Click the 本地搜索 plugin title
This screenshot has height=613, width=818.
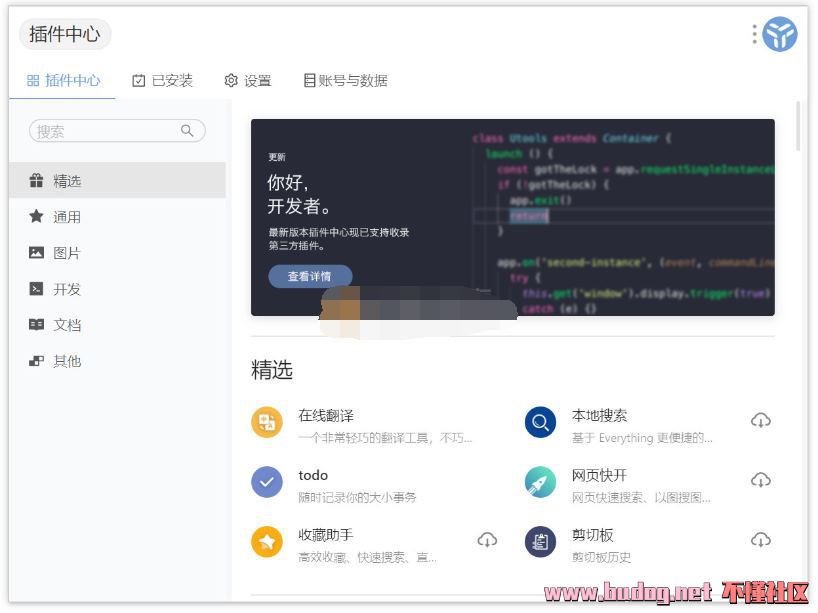click(x=599, y=416)
